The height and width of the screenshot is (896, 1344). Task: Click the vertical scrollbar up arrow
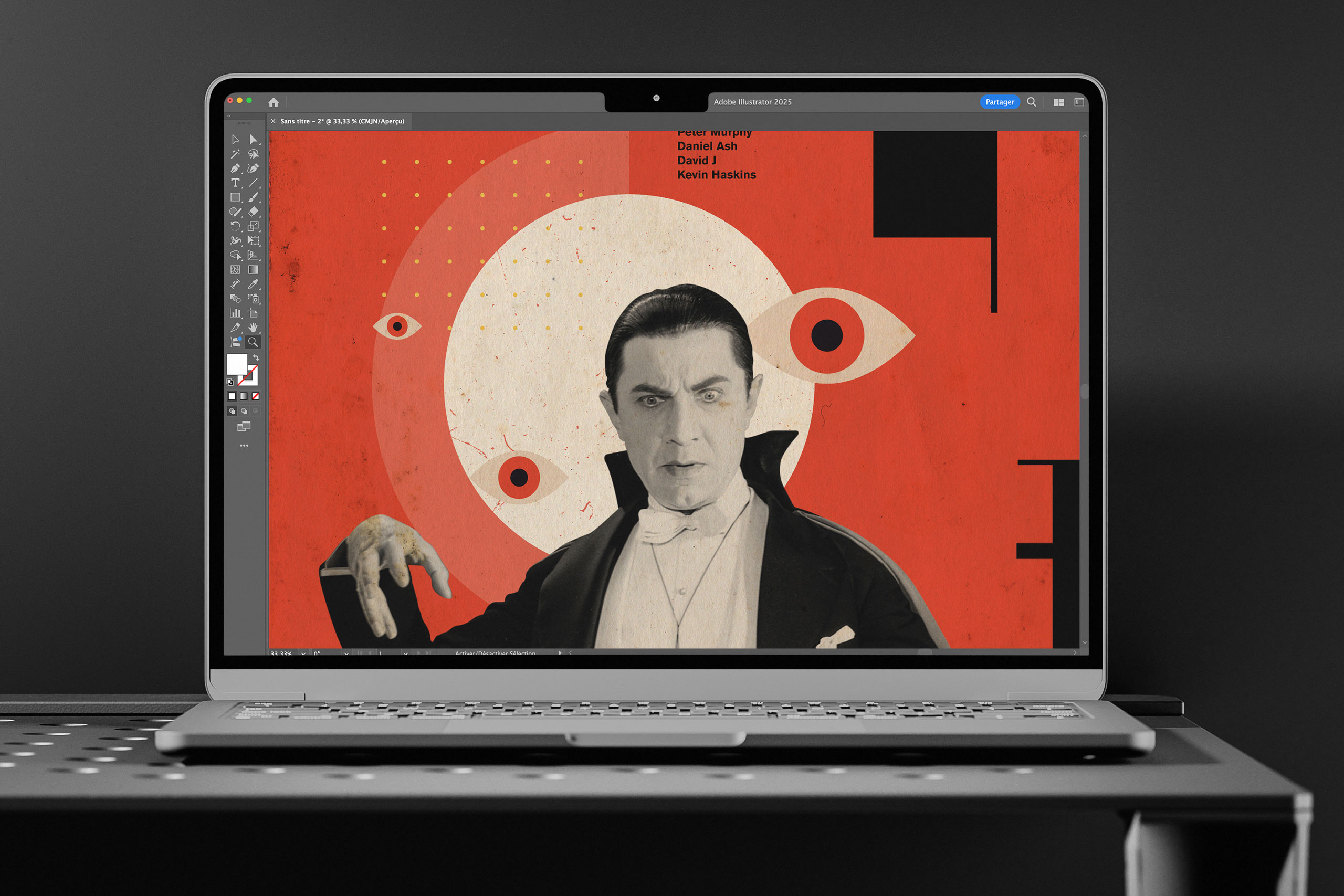1084,136
